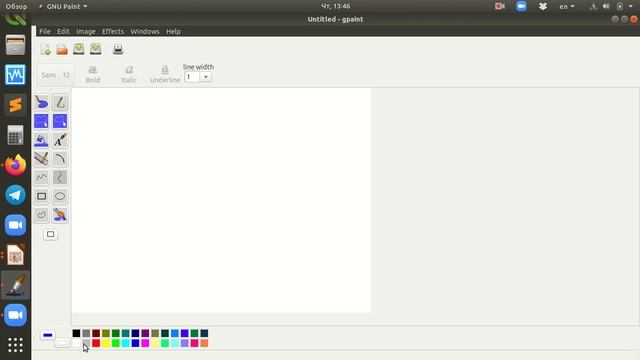Open Sublime Text from the dock
Image resolution: width=640 pixels, height=360 pixels.
click(16, 105)
